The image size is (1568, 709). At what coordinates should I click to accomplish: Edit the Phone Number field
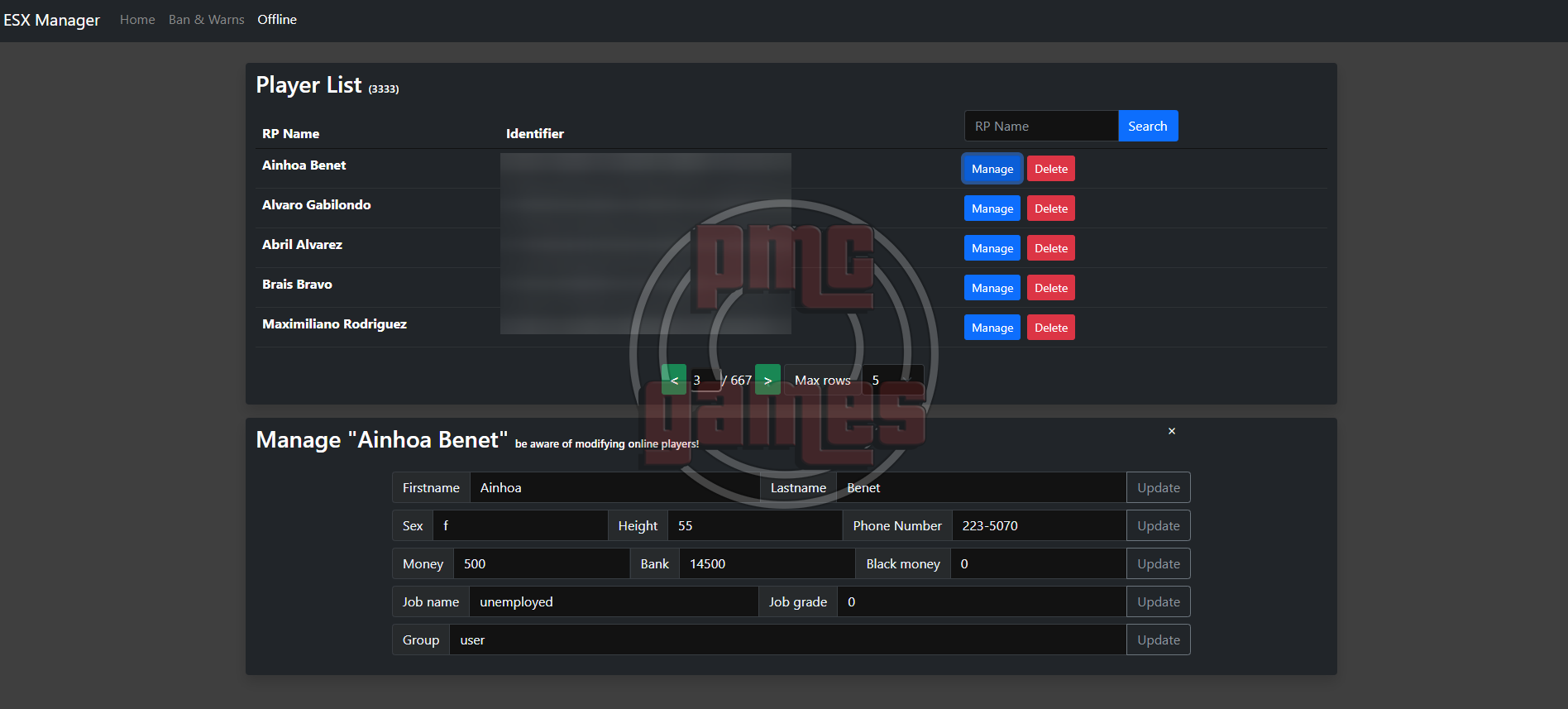point(1039,525)
